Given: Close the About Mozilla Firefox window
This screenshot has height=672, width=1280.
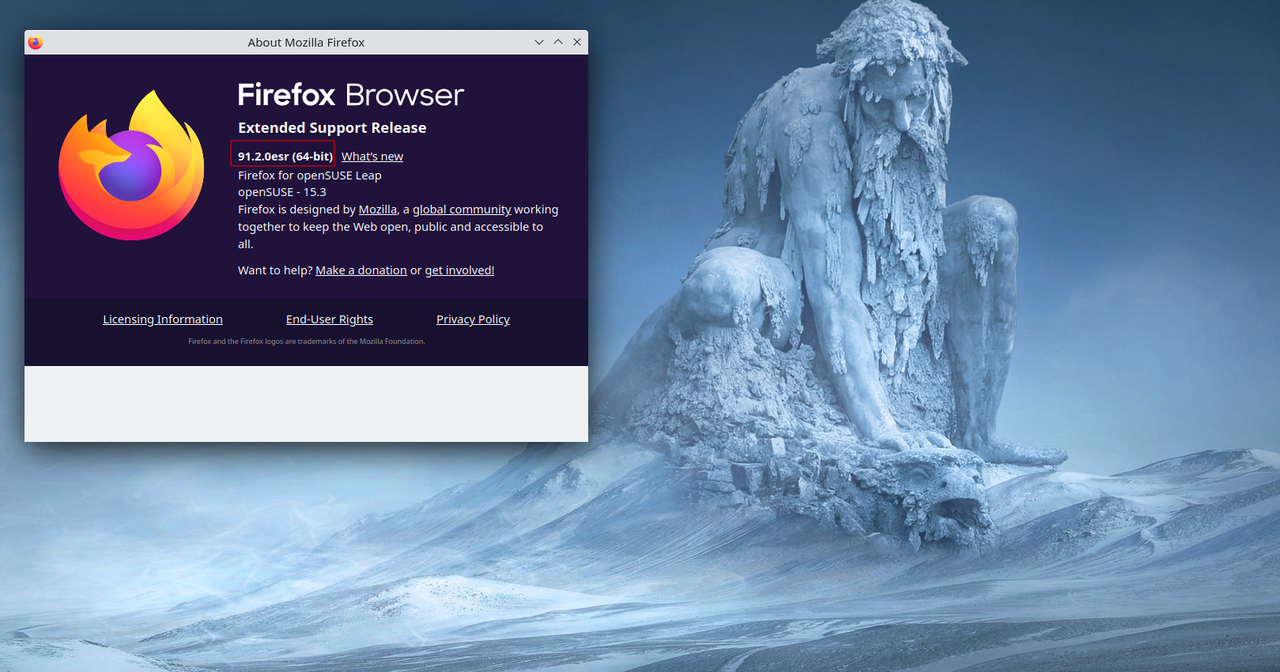Looking at the screenshot, I should click(x=577, y=42).
